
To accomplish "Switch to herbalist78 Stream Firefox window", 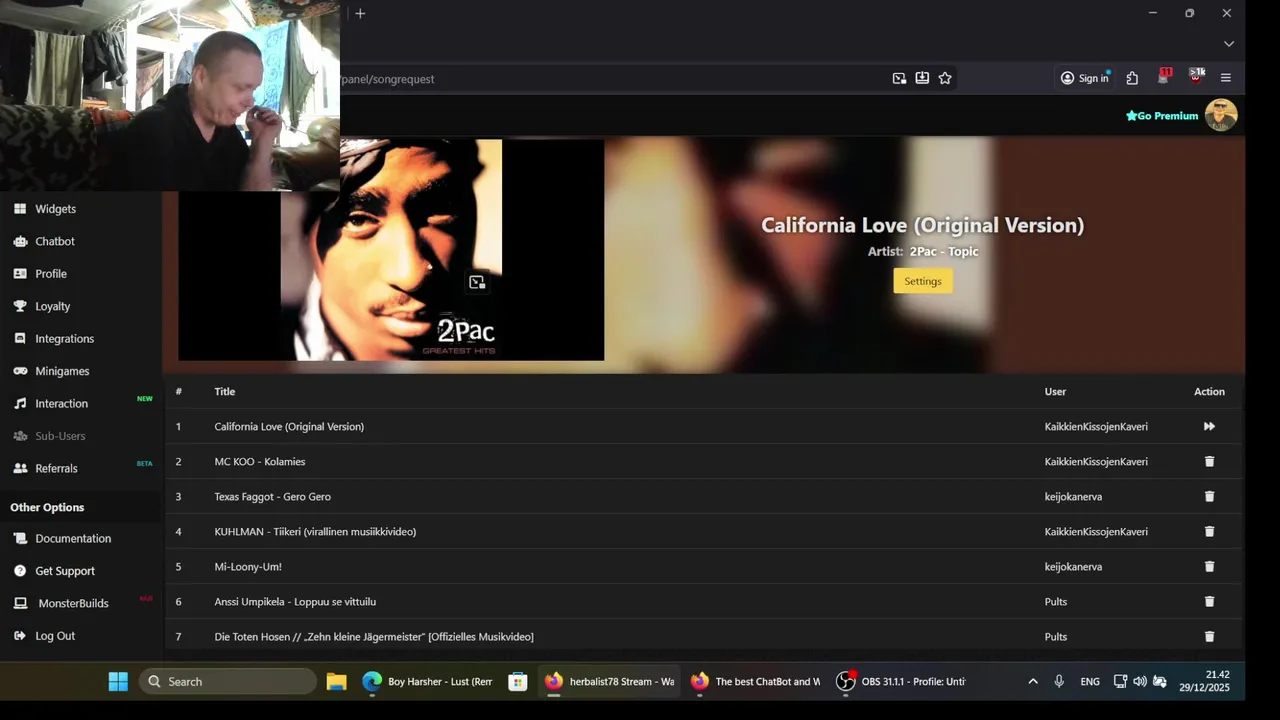I will [x=610, y=682].
